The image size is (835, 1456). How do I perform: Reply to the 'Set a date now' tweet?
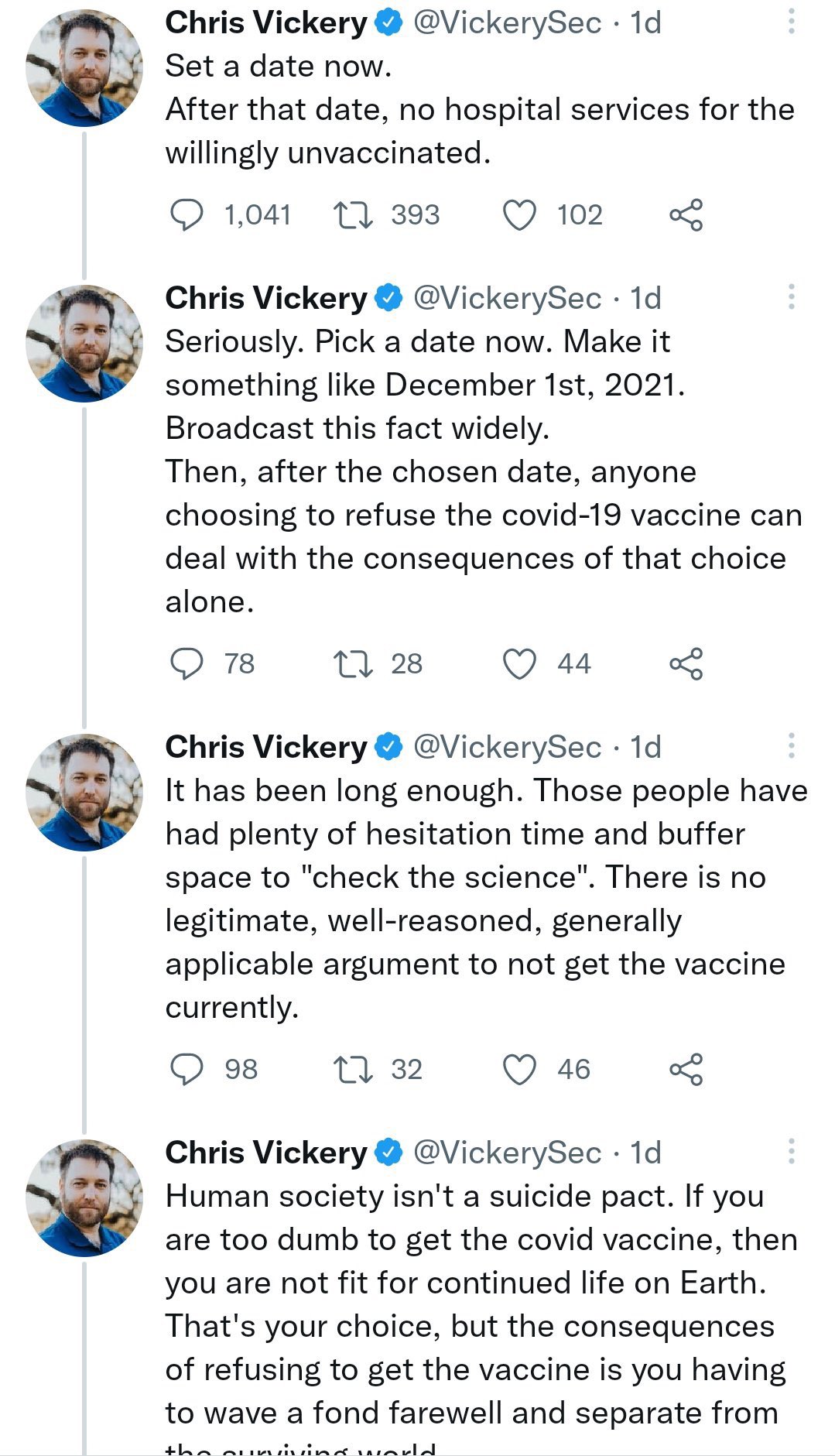coord(187,214)
